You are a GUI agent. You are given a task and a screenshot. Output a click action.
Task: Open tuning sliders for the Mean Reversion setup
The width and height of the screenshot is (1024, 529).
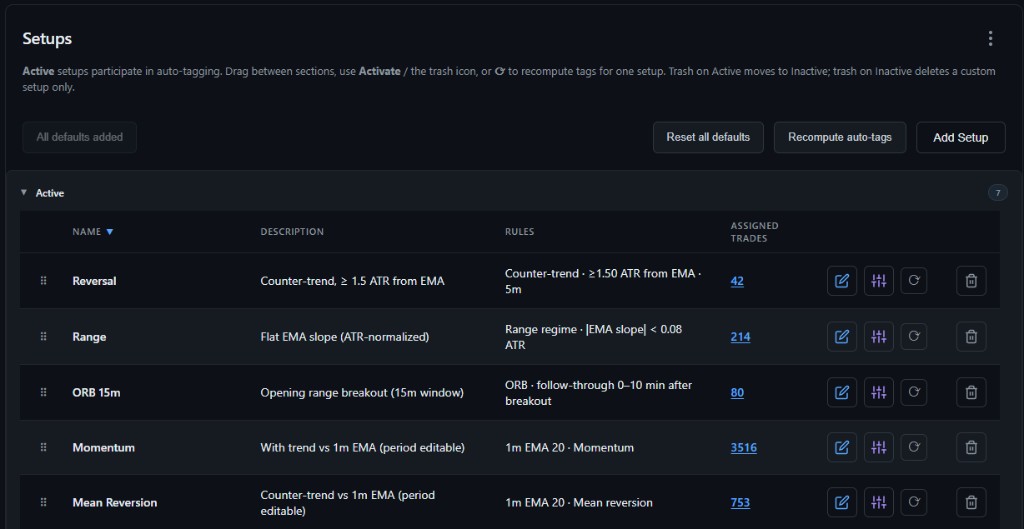coord(878,502)
